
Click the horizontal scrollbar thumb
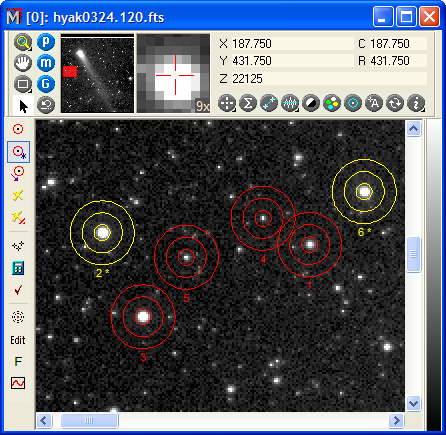pos(89,420)
